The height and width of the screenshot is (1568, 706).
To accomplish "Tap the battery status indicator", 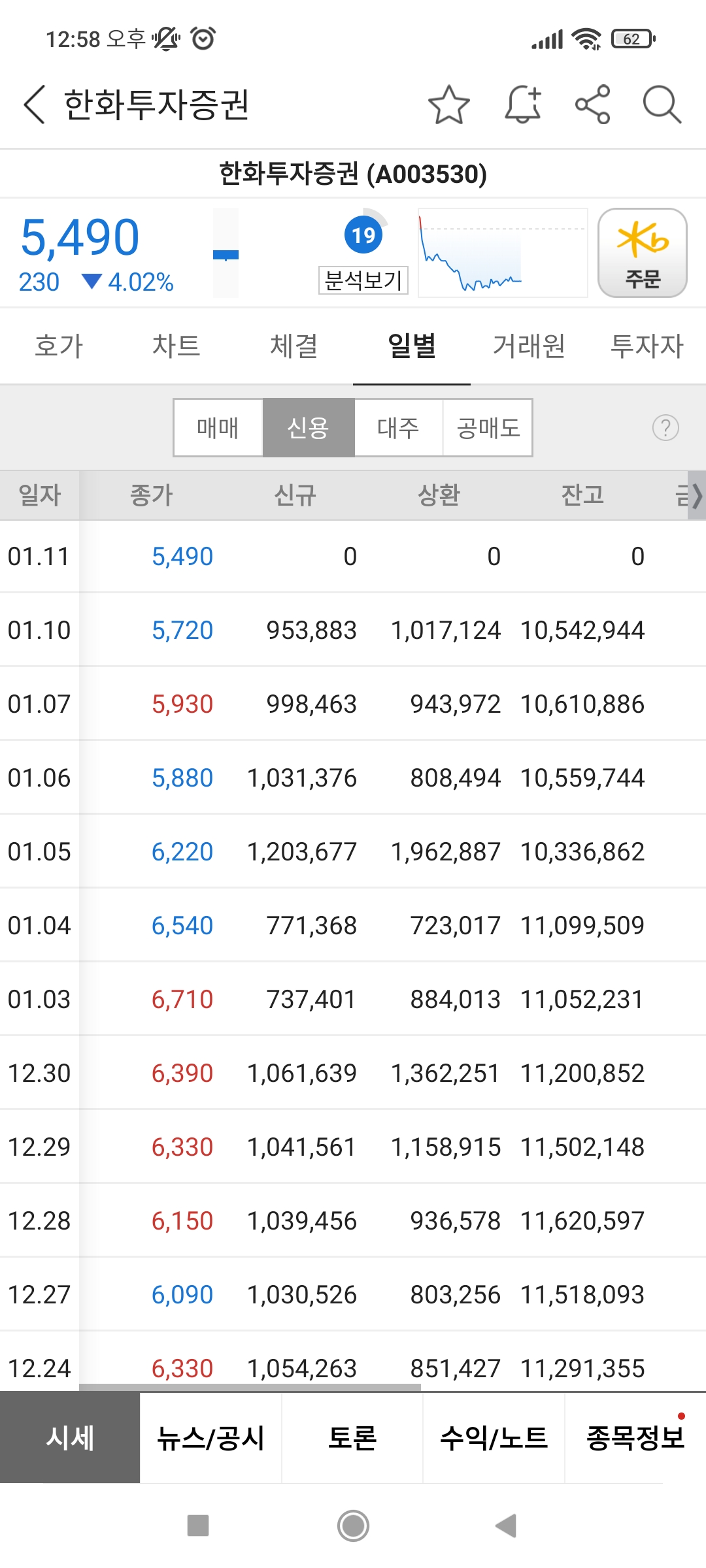I will [x=633, y=39].
